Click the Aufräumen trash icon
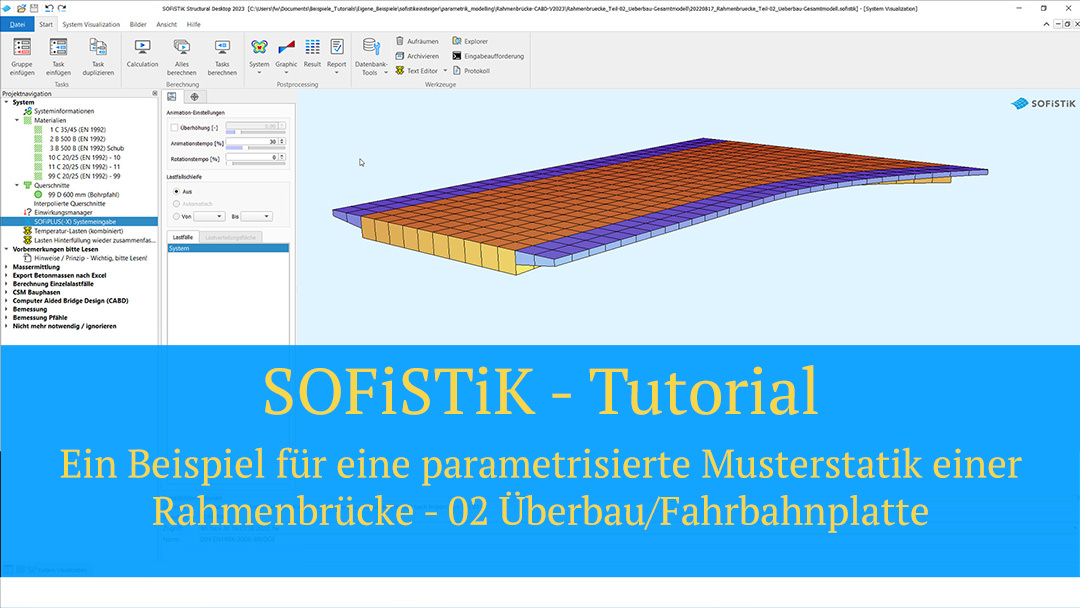Viewport: 1080px width, 608px height. point(400,41)
